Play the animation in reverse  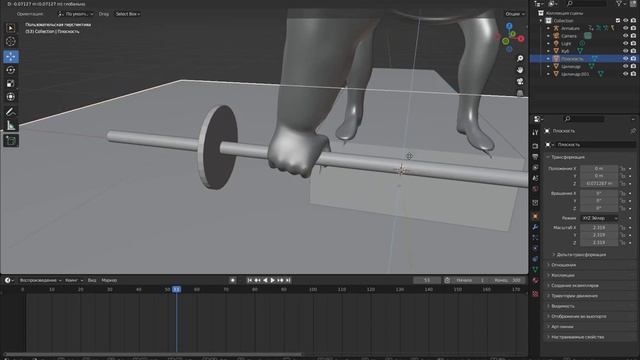click(x=265, y=280)
